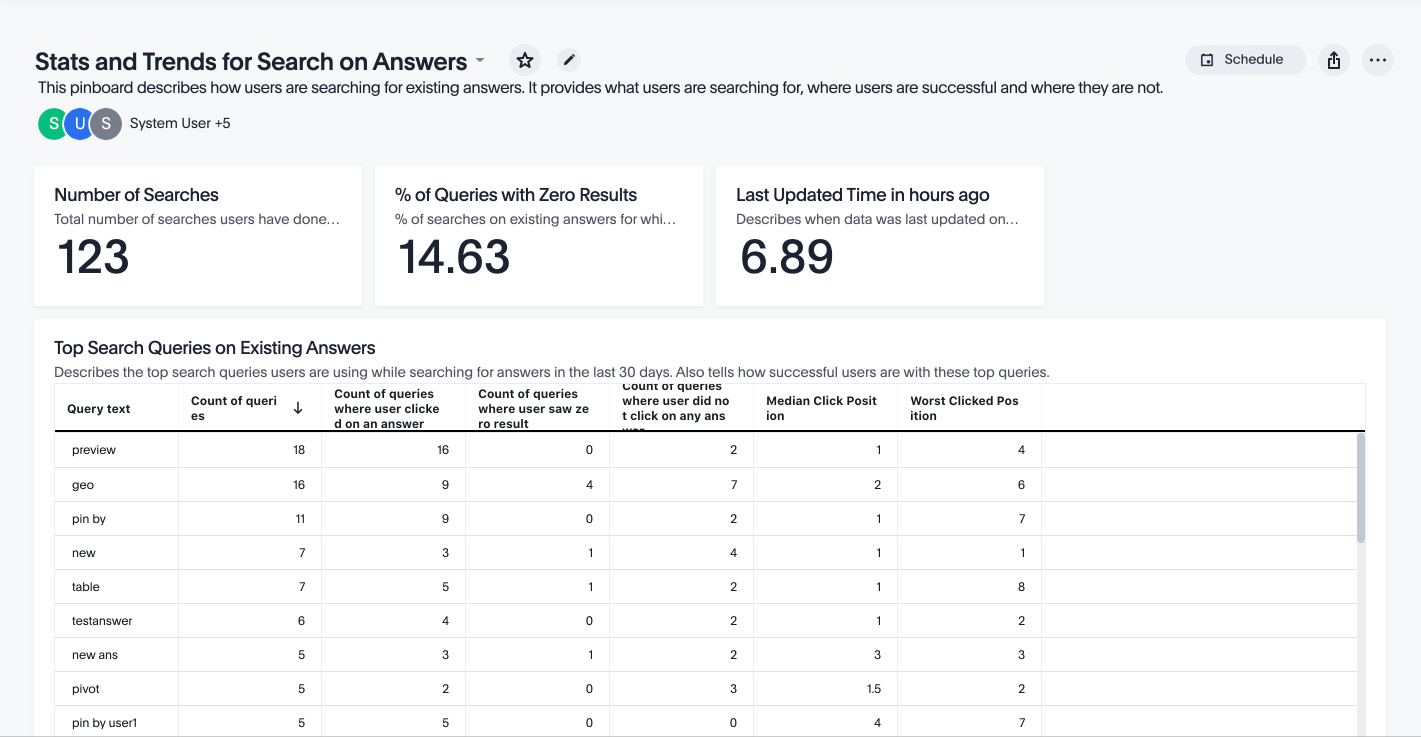Select the Number of Searches KPI card
Screen dimensions: 1421x737
tap(197, 235)
